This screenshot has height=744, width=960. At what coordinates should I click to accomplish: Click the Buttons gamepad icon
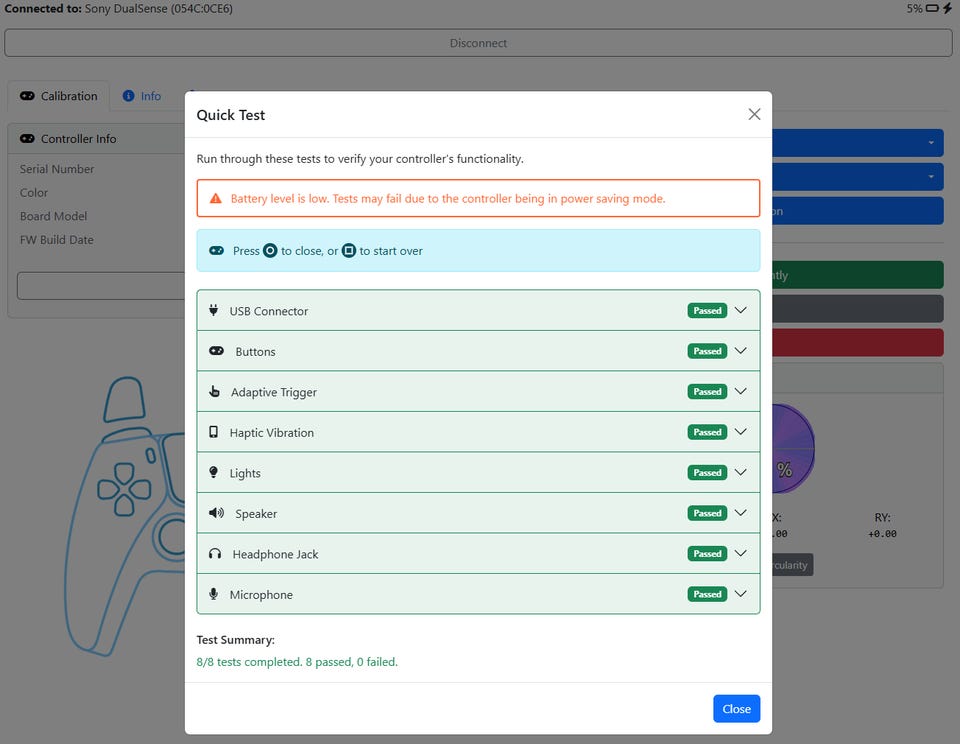tap(216, 351)
